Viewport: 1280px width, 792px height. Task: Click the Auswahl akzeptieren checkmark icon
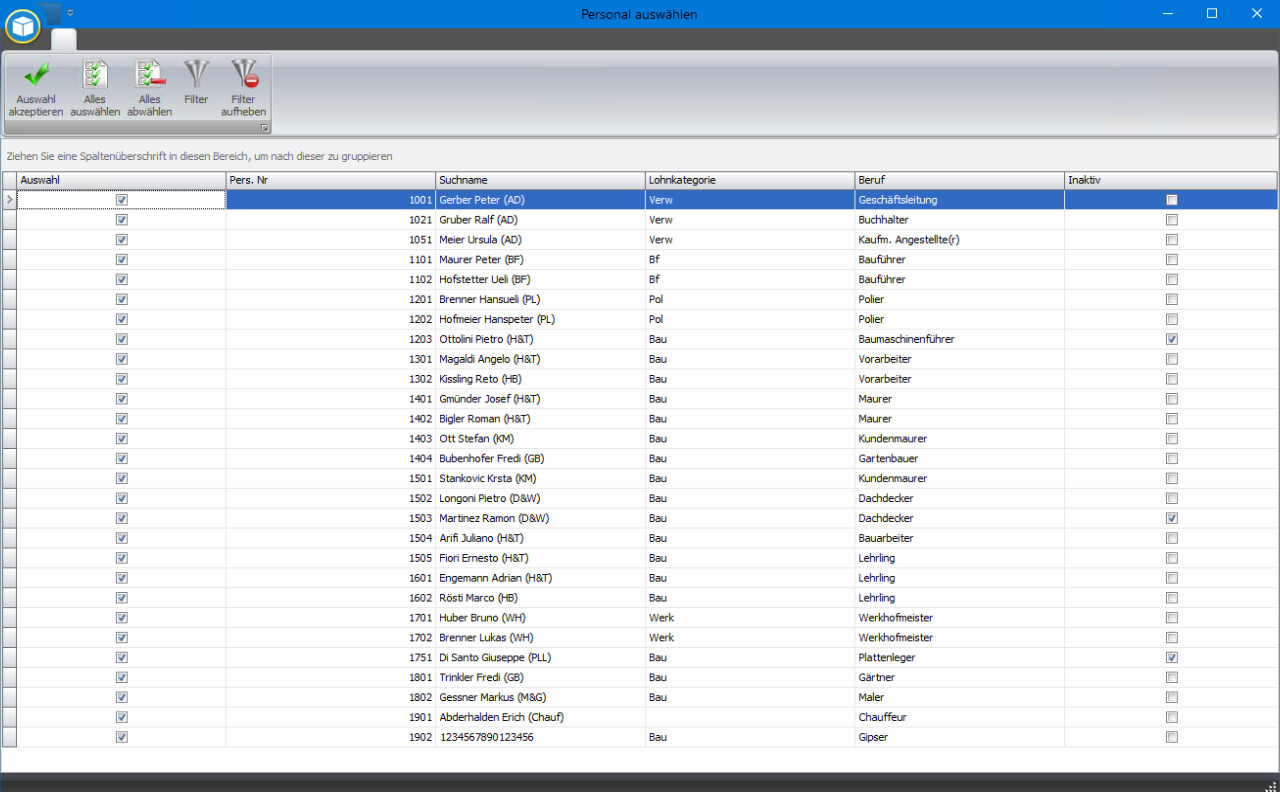[x=36, y=76]
